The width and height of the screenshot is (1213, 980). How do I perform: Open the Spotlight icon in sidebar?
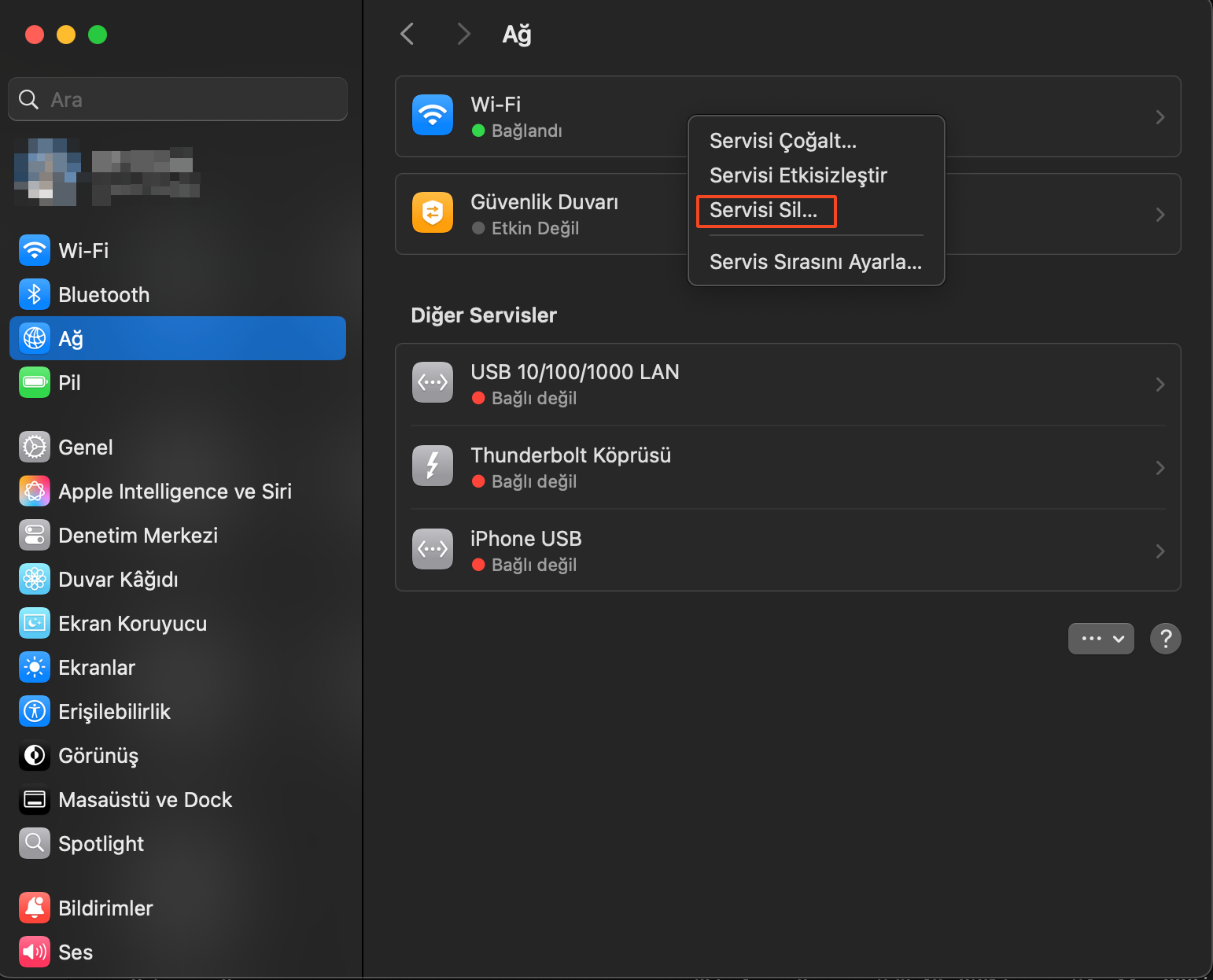[35, 844]
